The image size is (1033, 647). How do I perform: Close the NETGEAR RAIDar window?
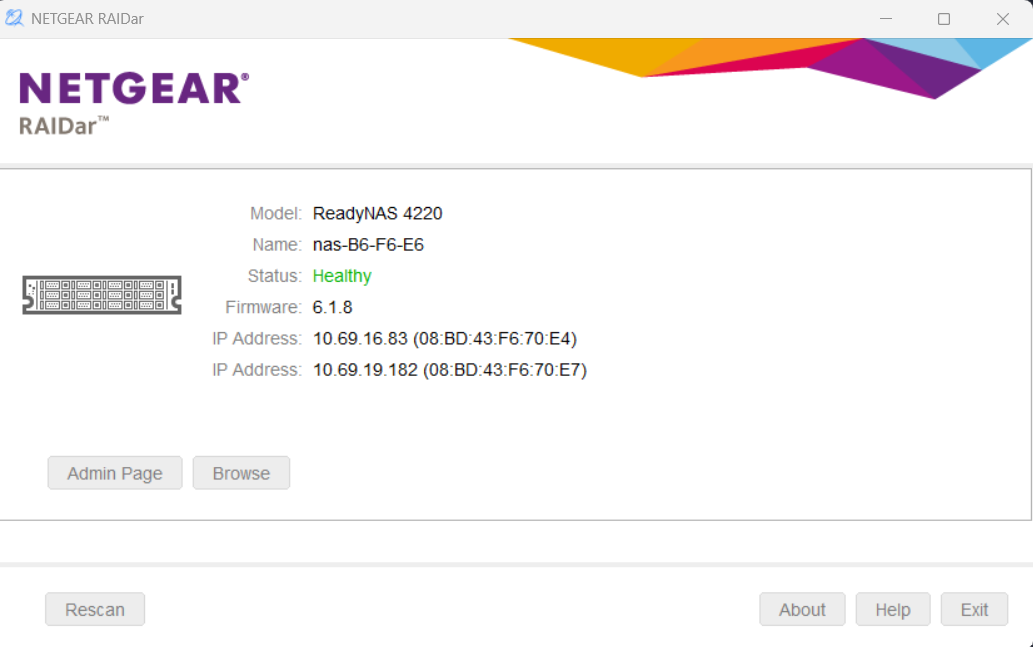coord(1003,18)
